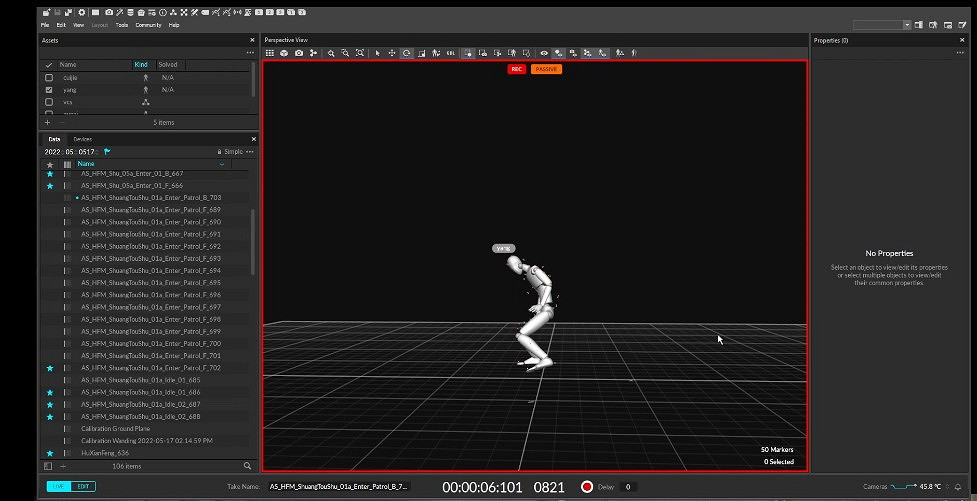
Task: Enable the checkbox for the cuijie asset
Action: [49, 77]
